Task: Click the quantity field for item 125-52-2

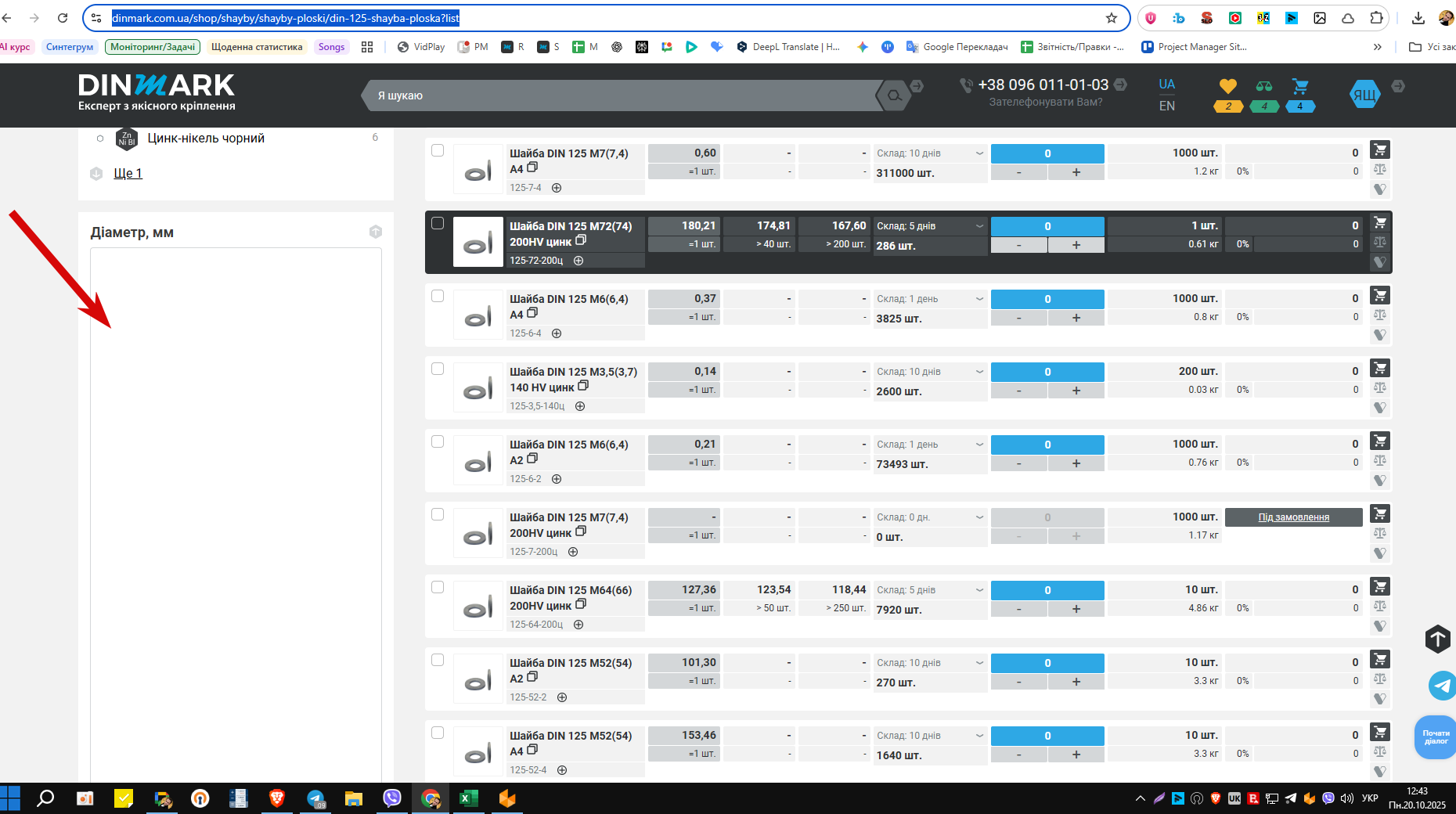Action: tap(1047, 663)
